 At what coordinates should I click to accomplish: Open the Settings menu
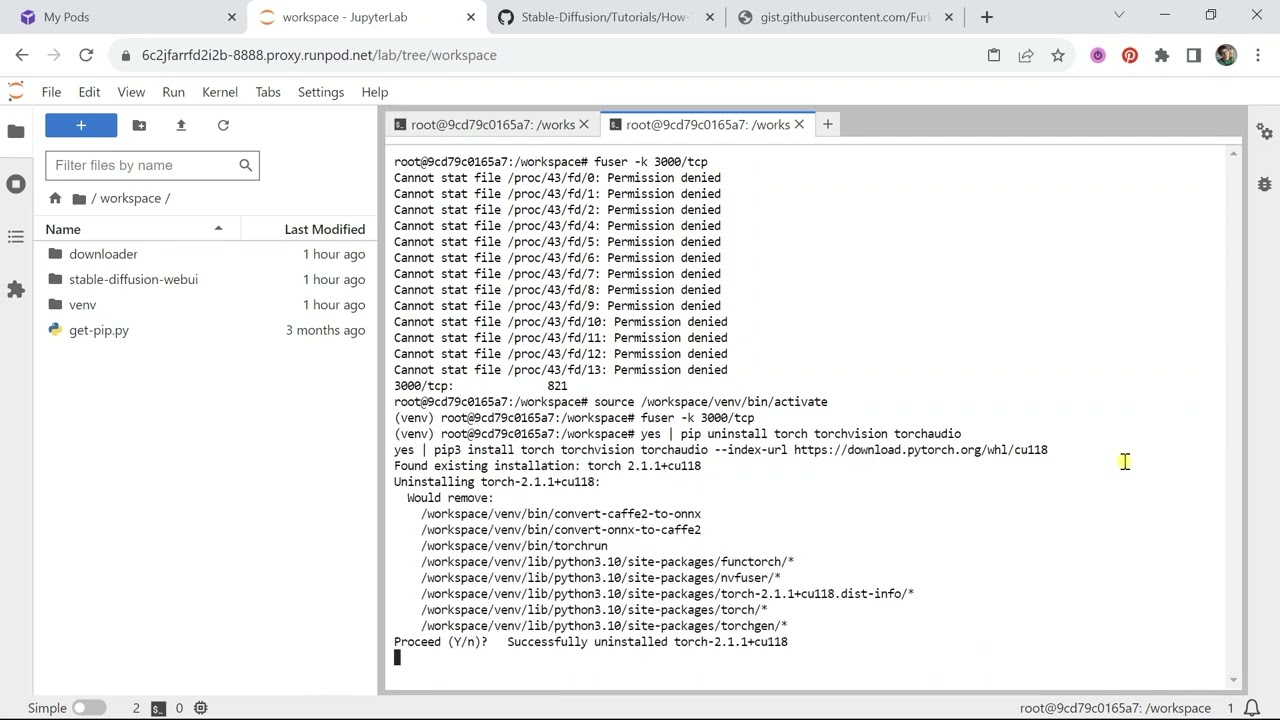click(320, 92)
